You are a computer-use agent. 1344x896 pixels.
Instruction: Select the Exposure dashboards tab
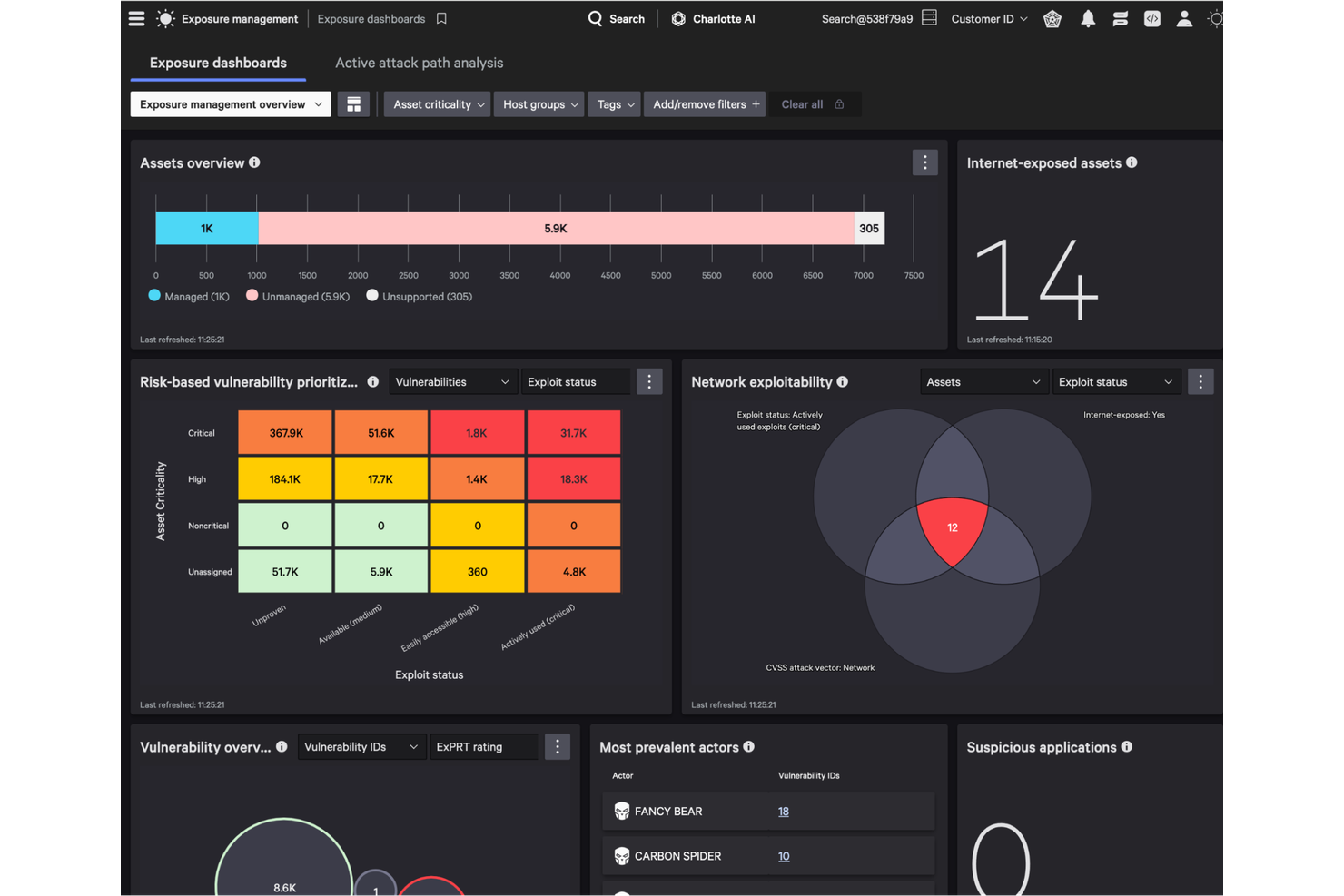coord(218,63)
